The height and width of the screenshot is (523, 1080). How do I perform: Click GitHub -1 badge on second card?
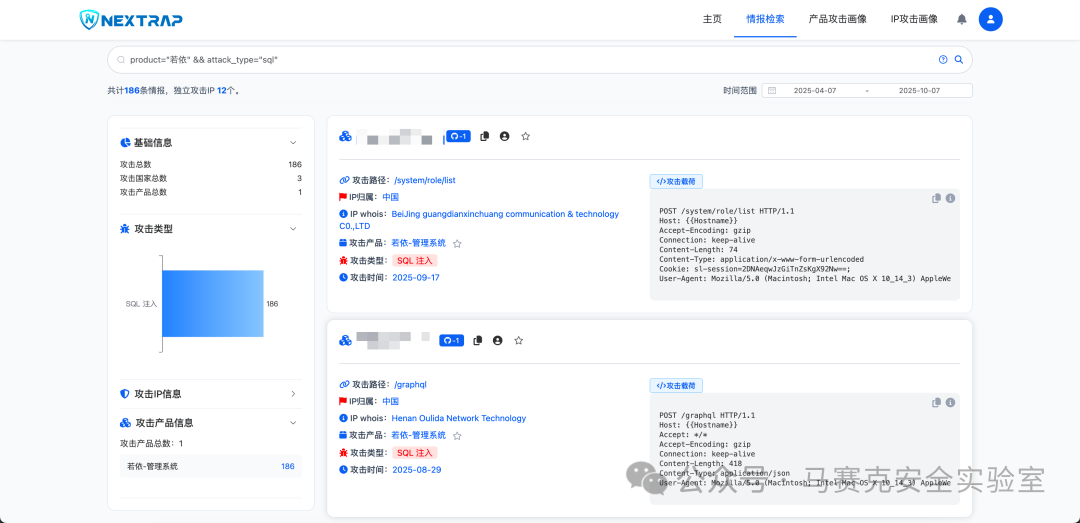[451, 340]
